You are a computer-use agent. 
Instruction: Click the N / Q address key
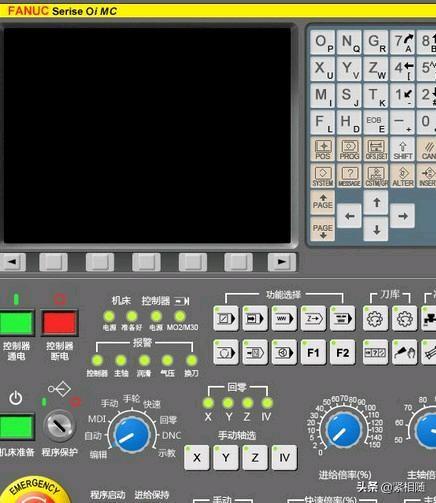349,42
